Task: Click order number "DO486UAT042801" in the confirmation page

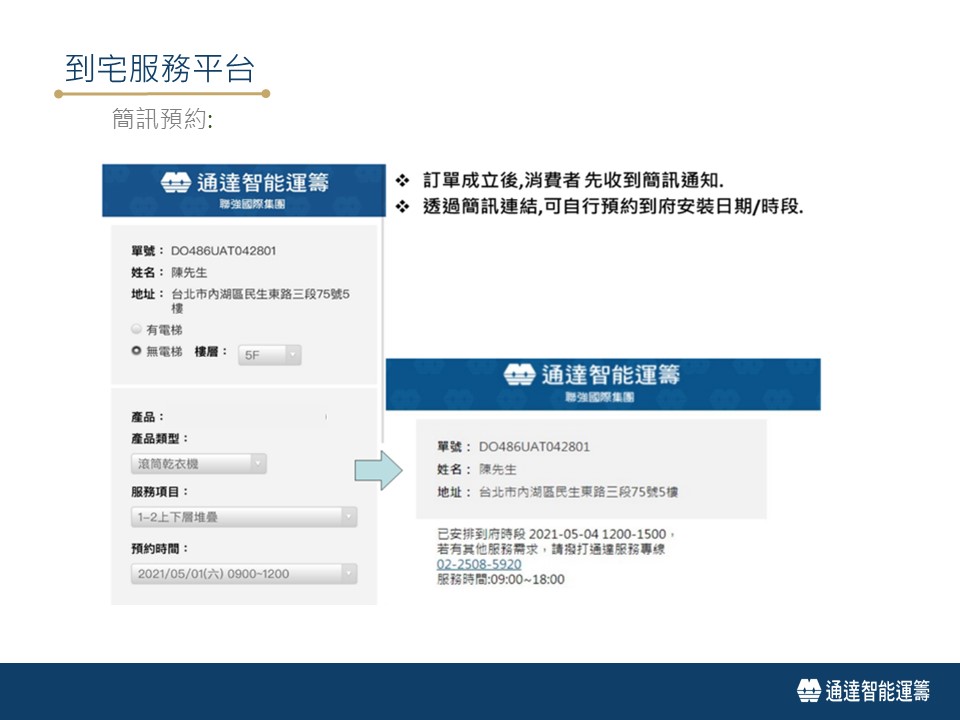Action: [534, 447]
